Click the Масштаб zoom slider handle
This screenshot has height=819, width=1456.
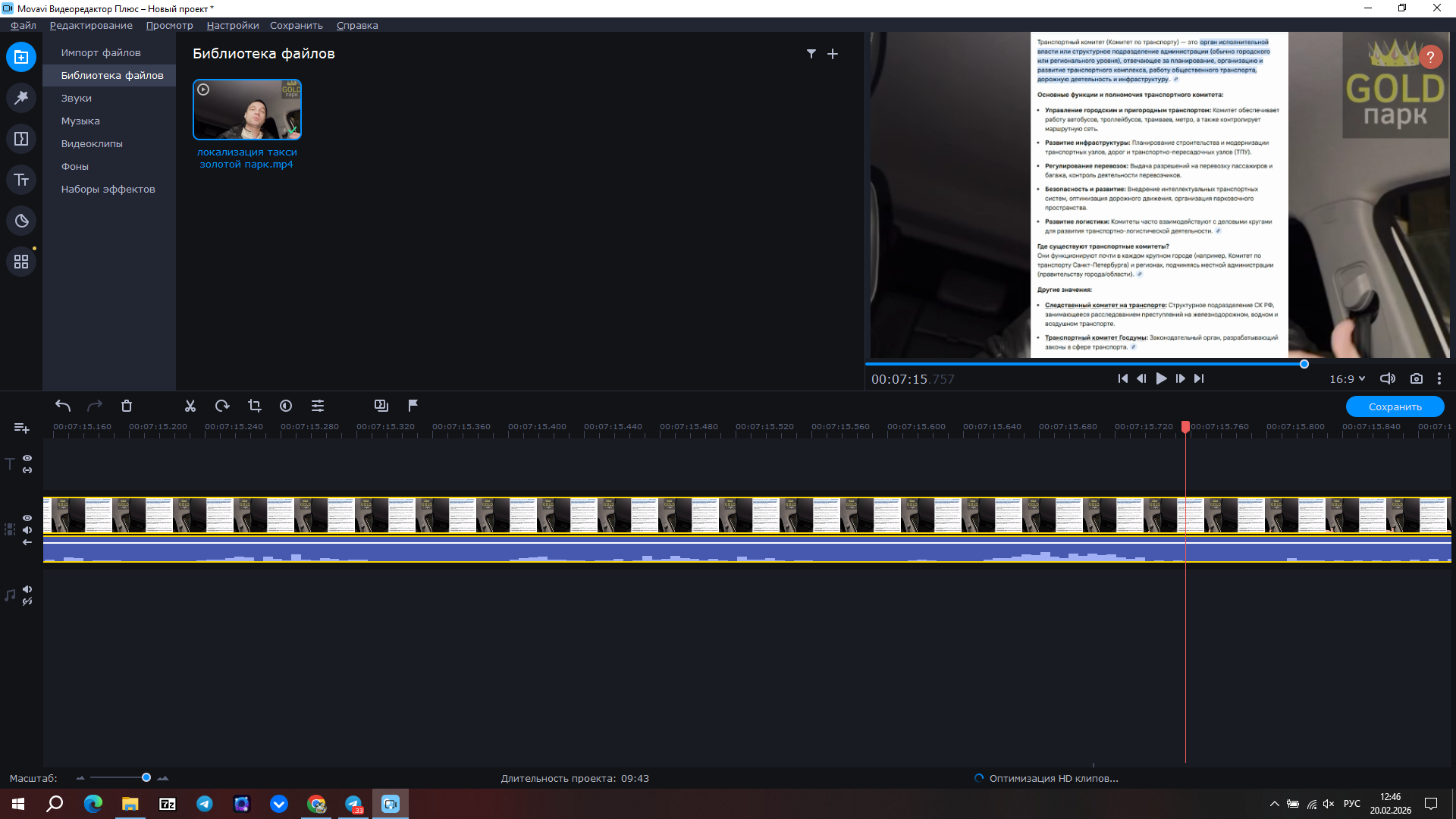coord(146,777)
